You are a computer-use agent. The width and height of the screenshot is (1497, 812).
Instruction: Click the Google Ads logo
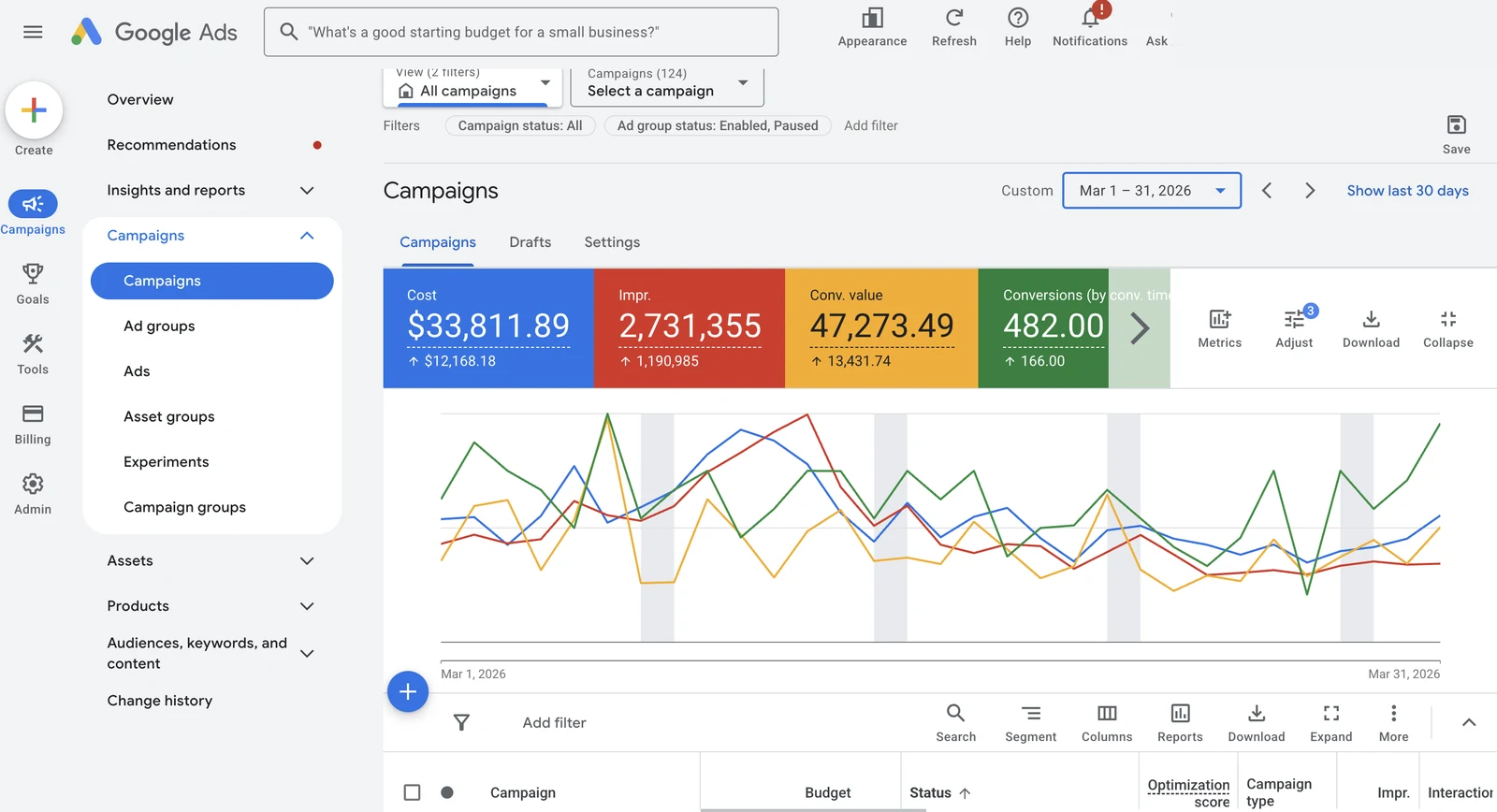pyautogui.click(x=154, y=32)
